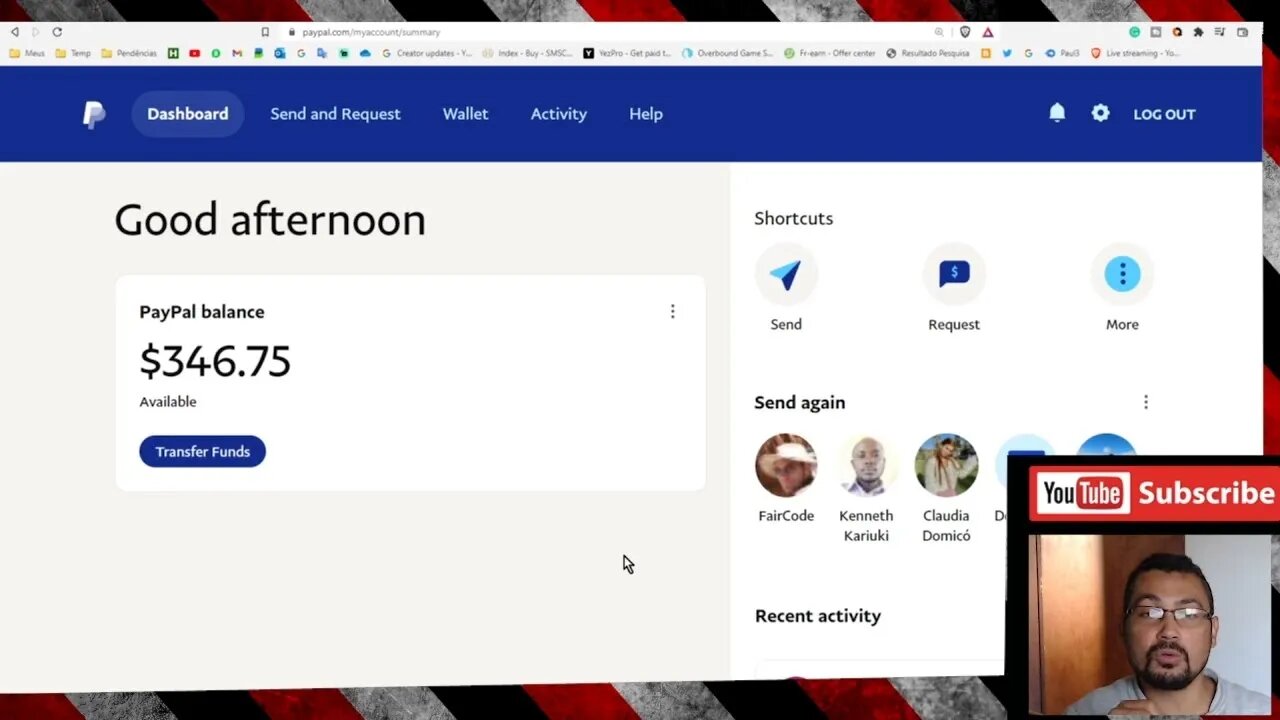Click the YouTube bookmark icon

click(x=194, y=53)
